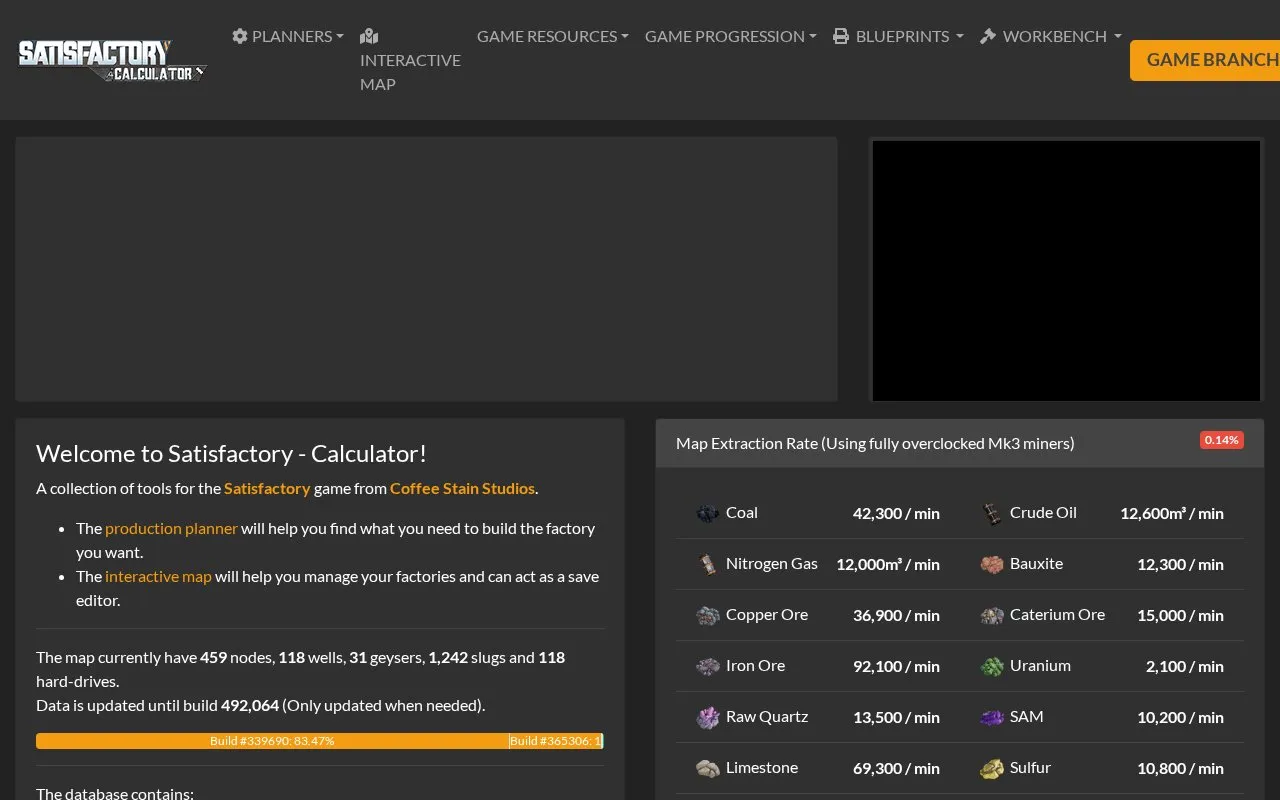Viewport: 1280px width, 800px height.
Task: Click the Build #365306 progress bar segment
Action: click(x=555, y=741)
